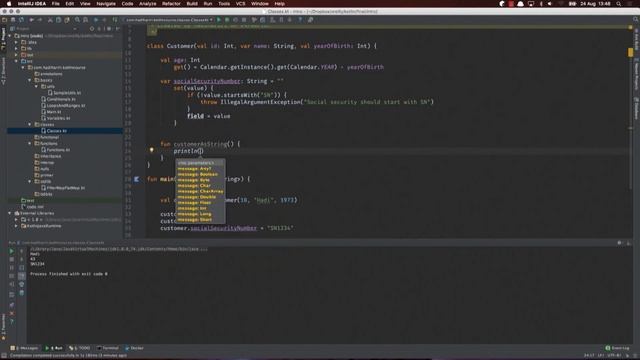Select Main.kt in the project tree
The width and height of the screenshot is (640, 360).
[x=51, y=112]
